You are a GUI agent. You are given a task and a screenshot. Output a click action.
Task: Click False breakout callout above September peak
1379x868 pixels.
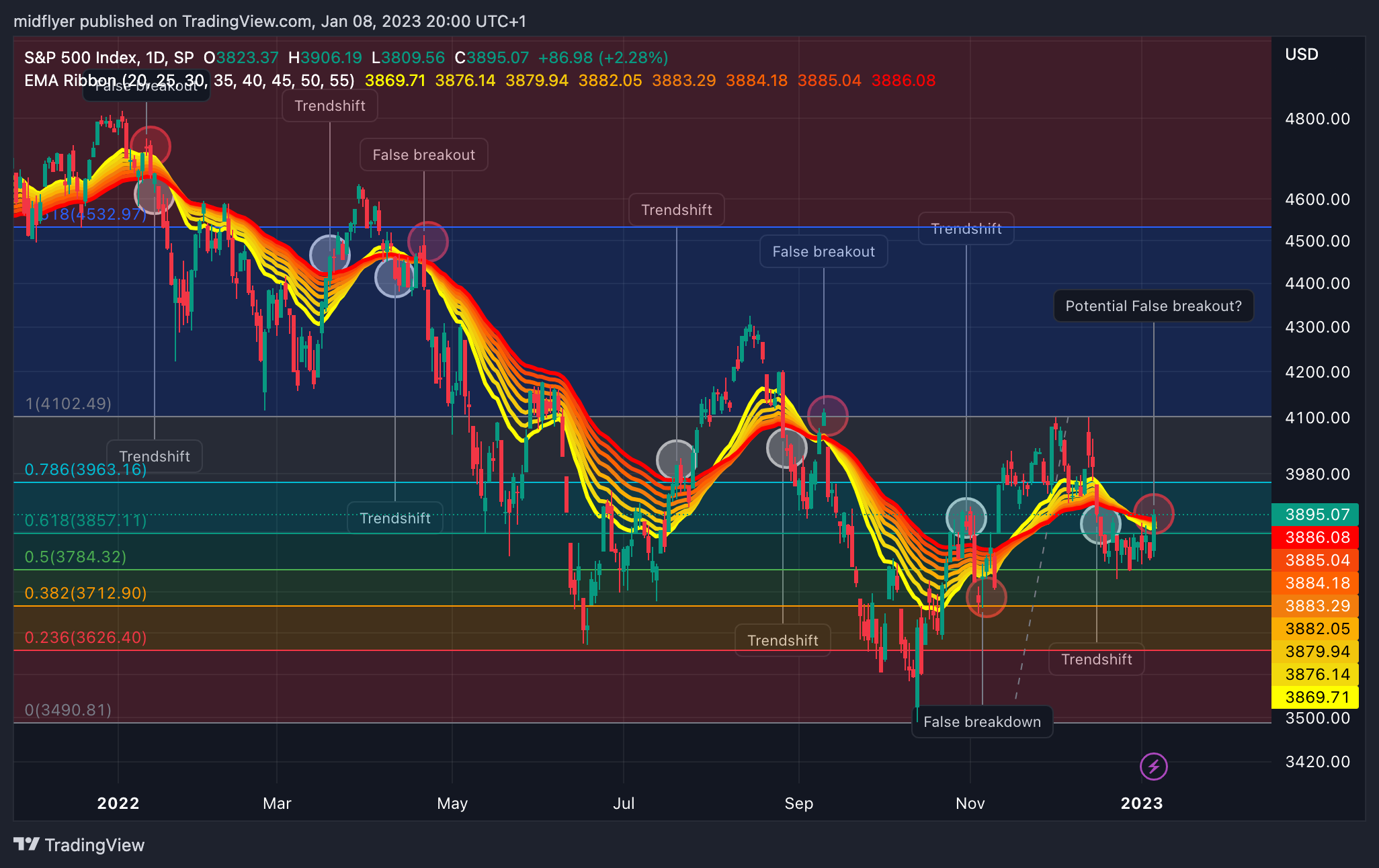pyautogui.click(x=823, y=252)
